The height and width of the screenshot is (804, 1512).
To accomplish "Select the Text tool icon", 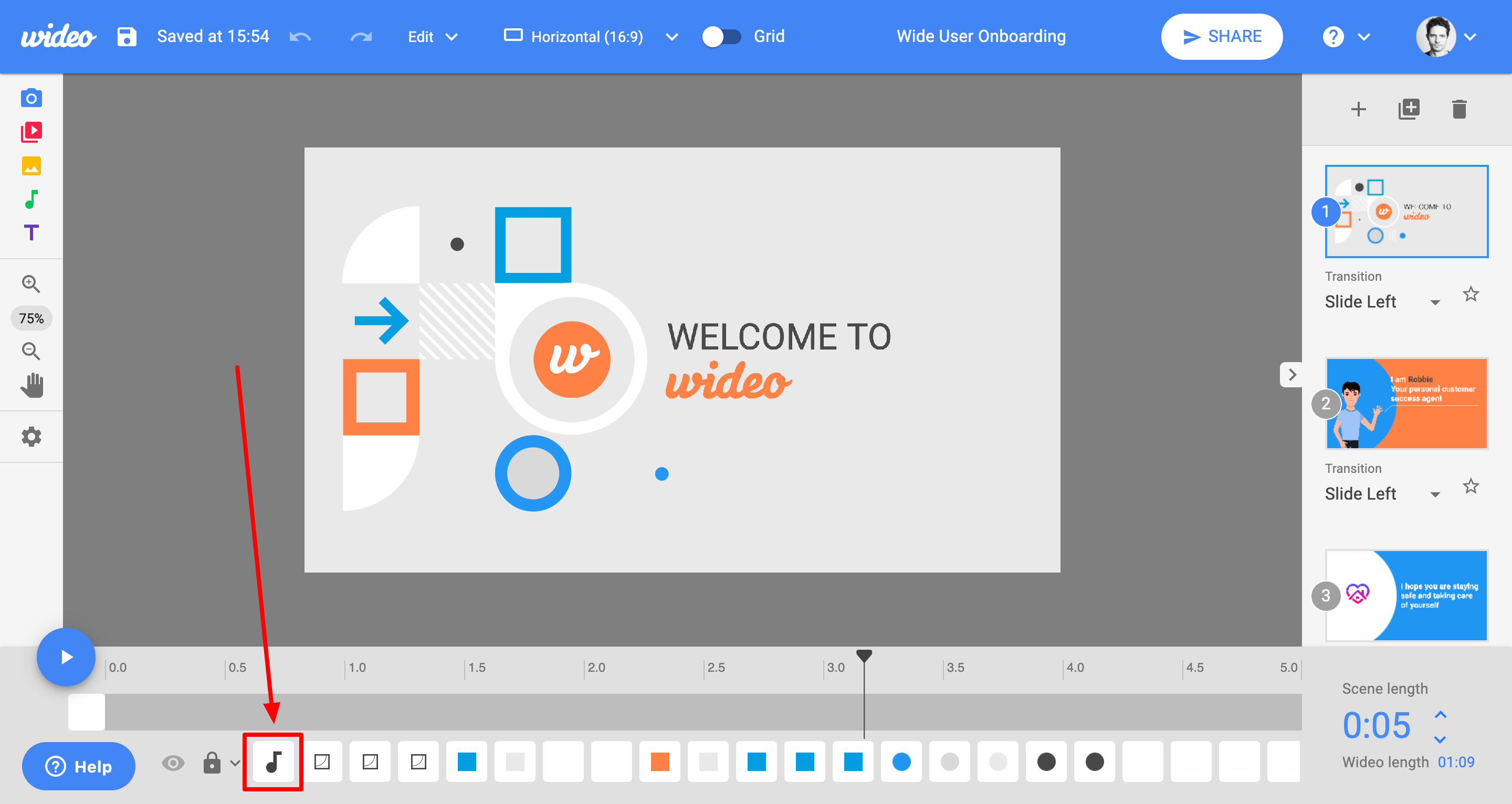I will (x=31, y=233).
